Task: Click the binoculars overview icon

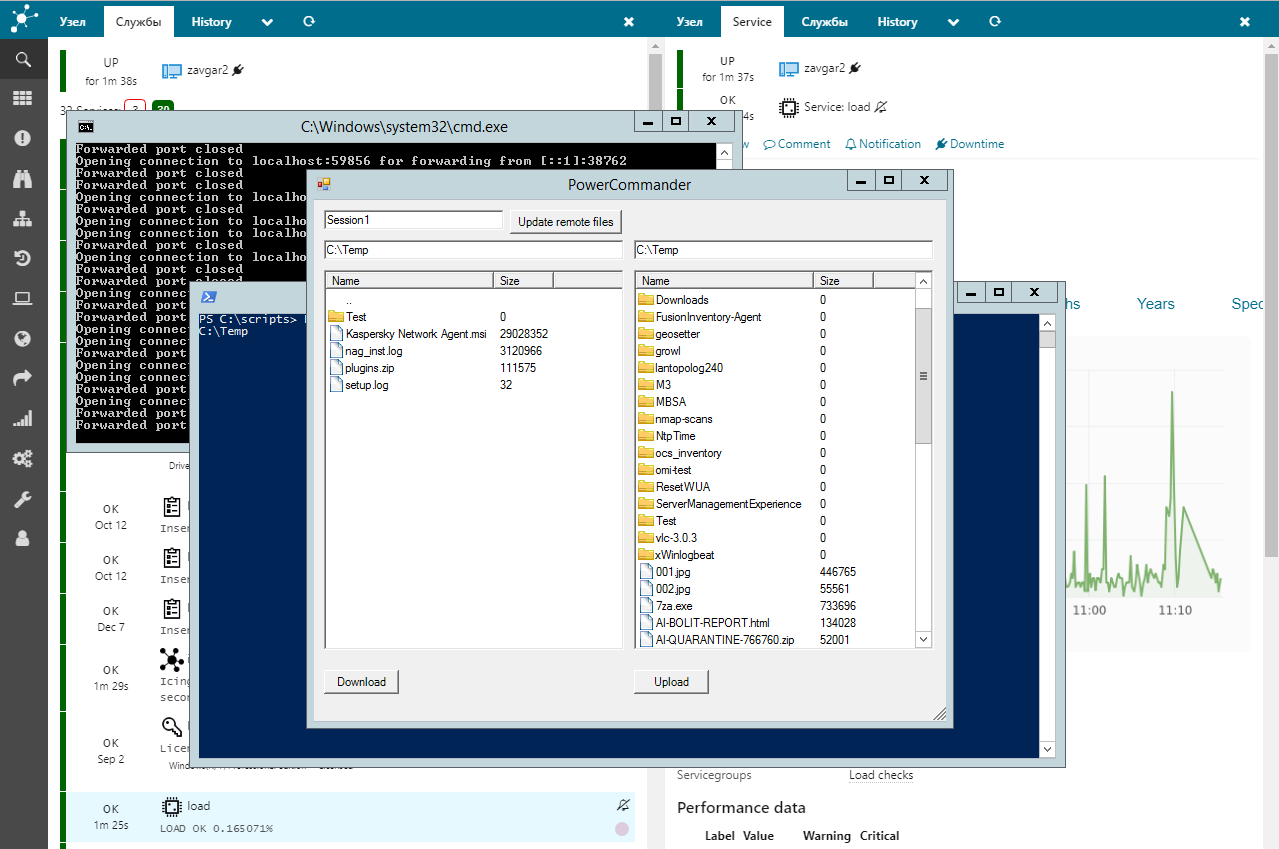Action: (x=22, y=178)
